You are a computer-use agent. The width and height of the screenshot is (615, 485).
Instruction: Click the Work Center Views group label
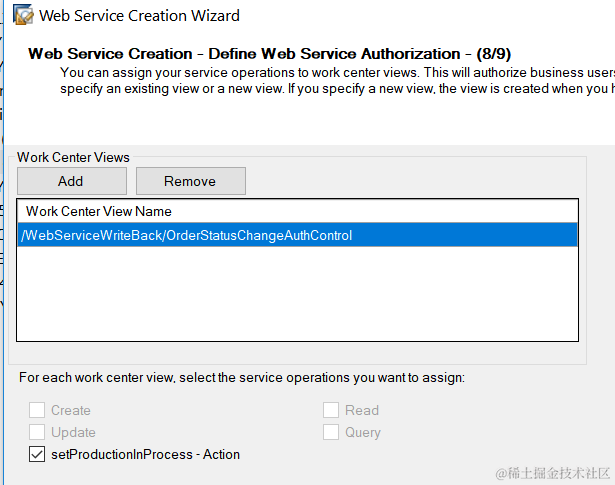[73, 157]
